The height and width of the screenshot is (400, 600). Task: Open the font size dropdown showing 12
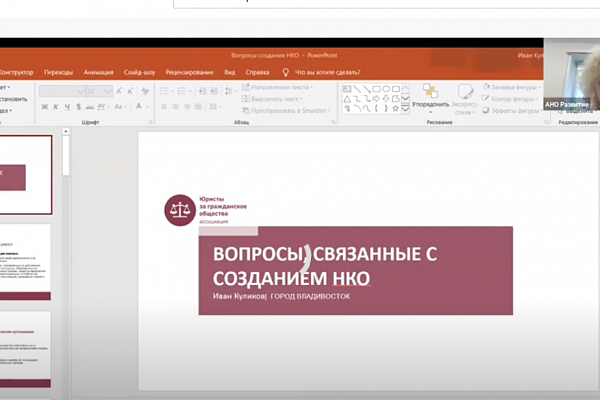coord(99,91)
